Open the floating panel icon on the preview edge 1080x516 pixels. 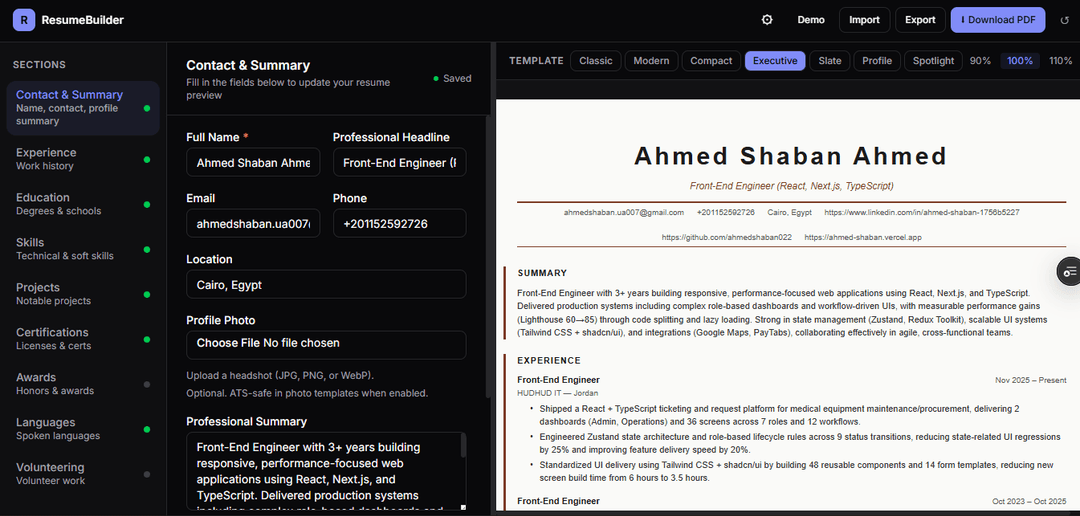1069,272
